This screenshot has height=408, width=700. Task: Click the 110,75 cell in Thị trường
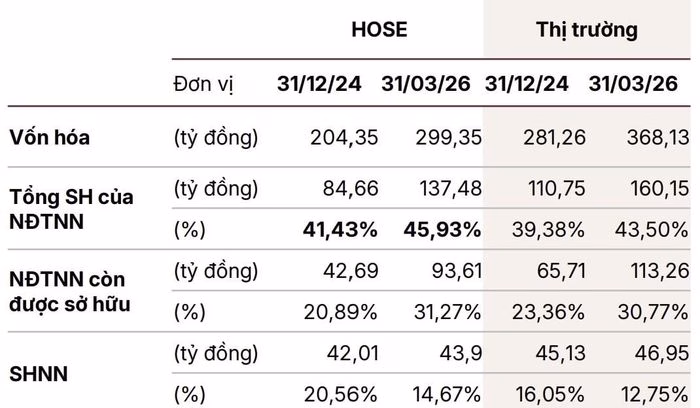[557, 188]
